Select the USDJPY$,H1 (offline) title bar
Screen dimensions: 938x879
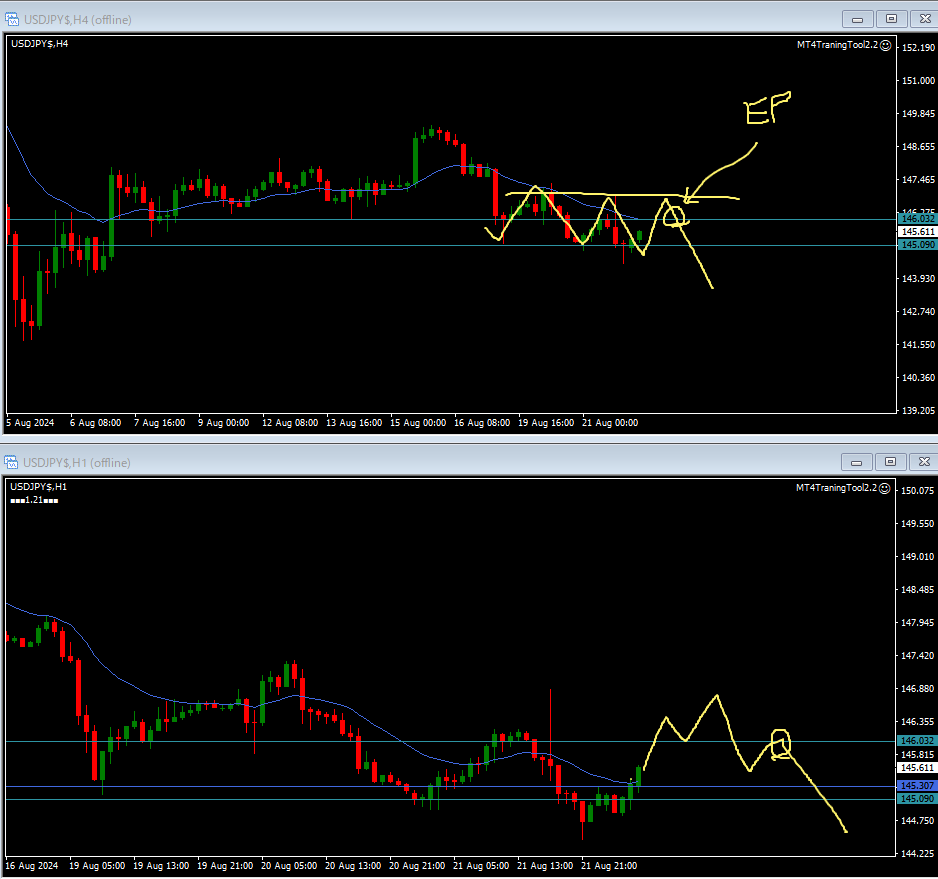point(400,461)
